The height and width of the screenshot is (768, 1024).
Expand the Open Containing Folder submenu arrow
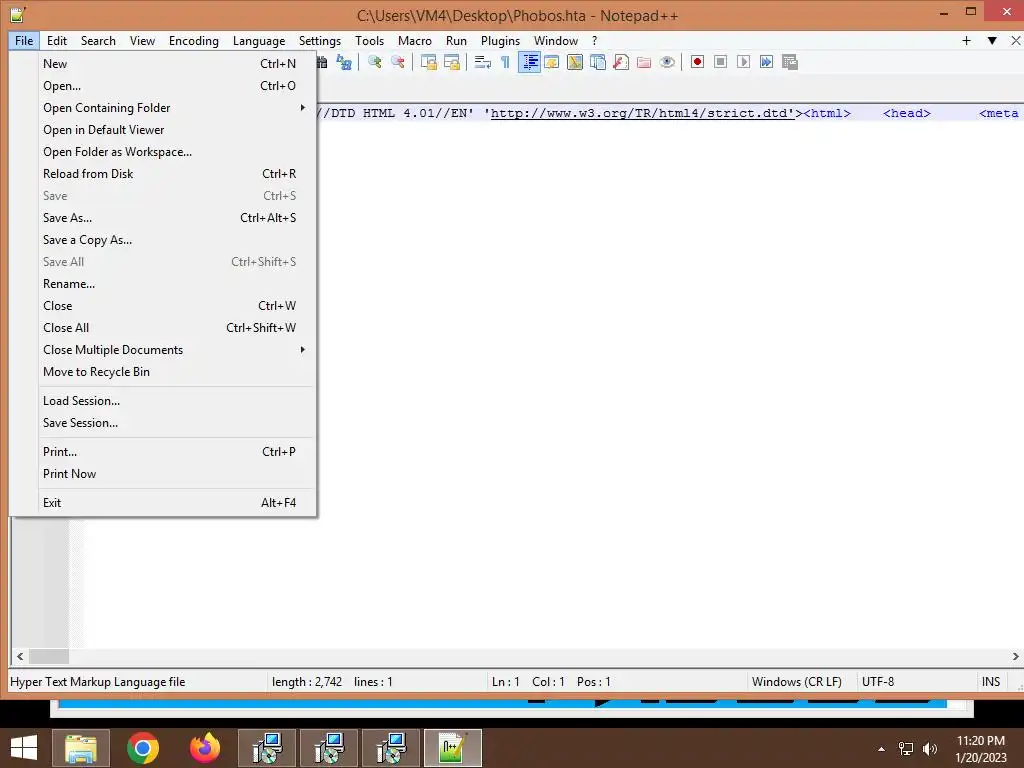click(302, 107)
